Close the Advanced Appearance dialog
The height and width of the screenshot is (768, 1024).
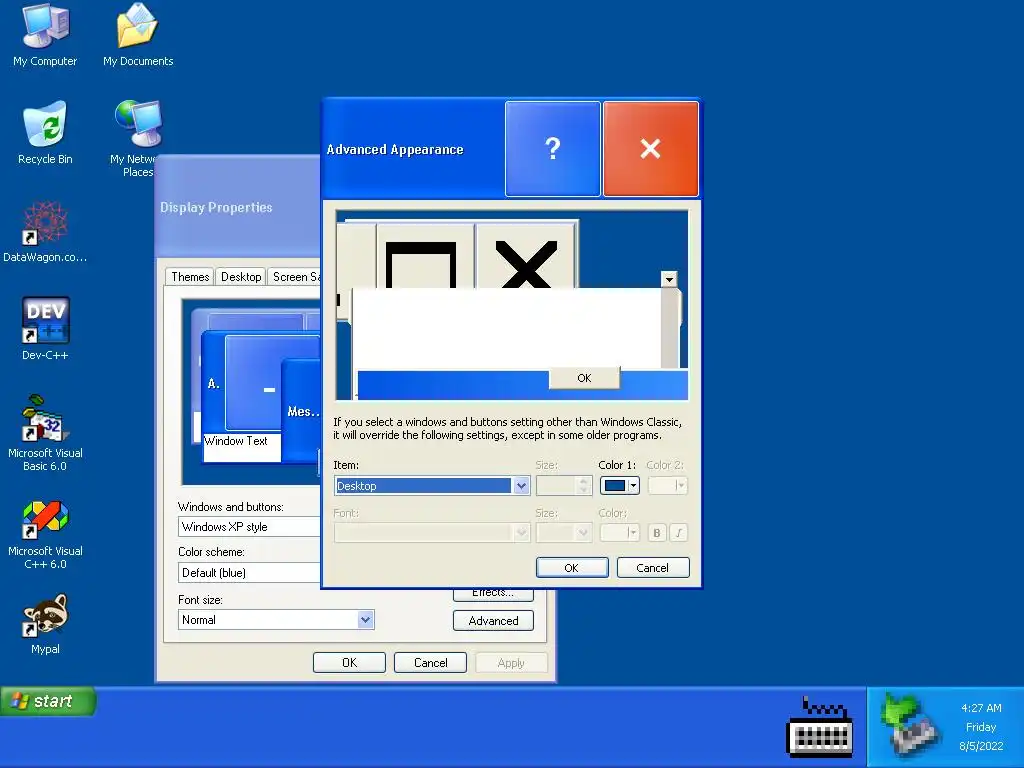[x=650, y=149]
